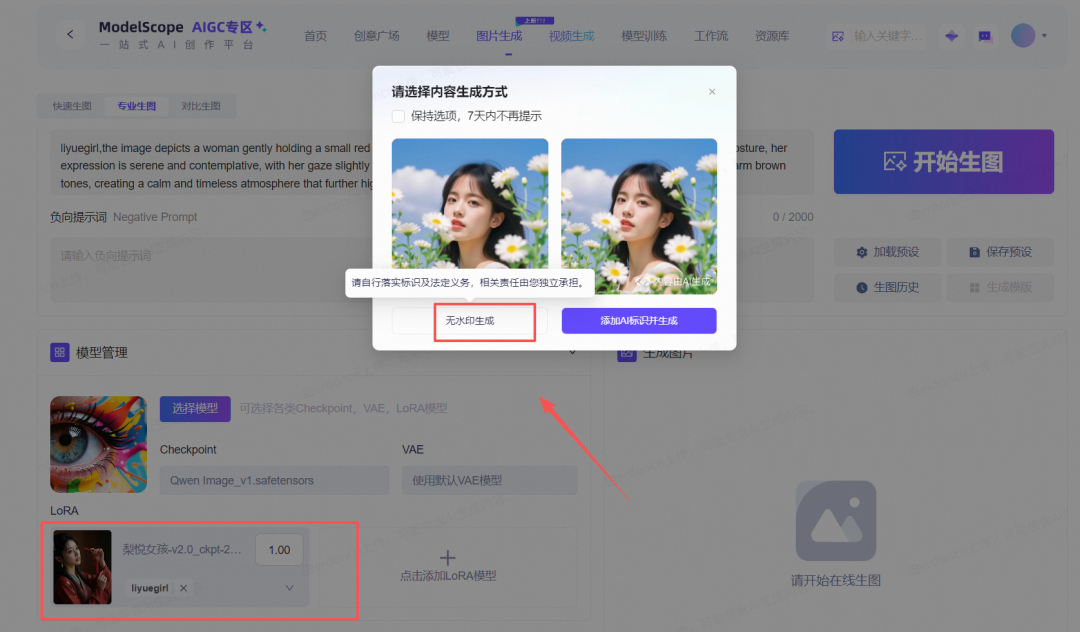Edit the LoRA weight 1.00 field
1080x632 pixels.
pyautogui.click(x=279, y=550)
